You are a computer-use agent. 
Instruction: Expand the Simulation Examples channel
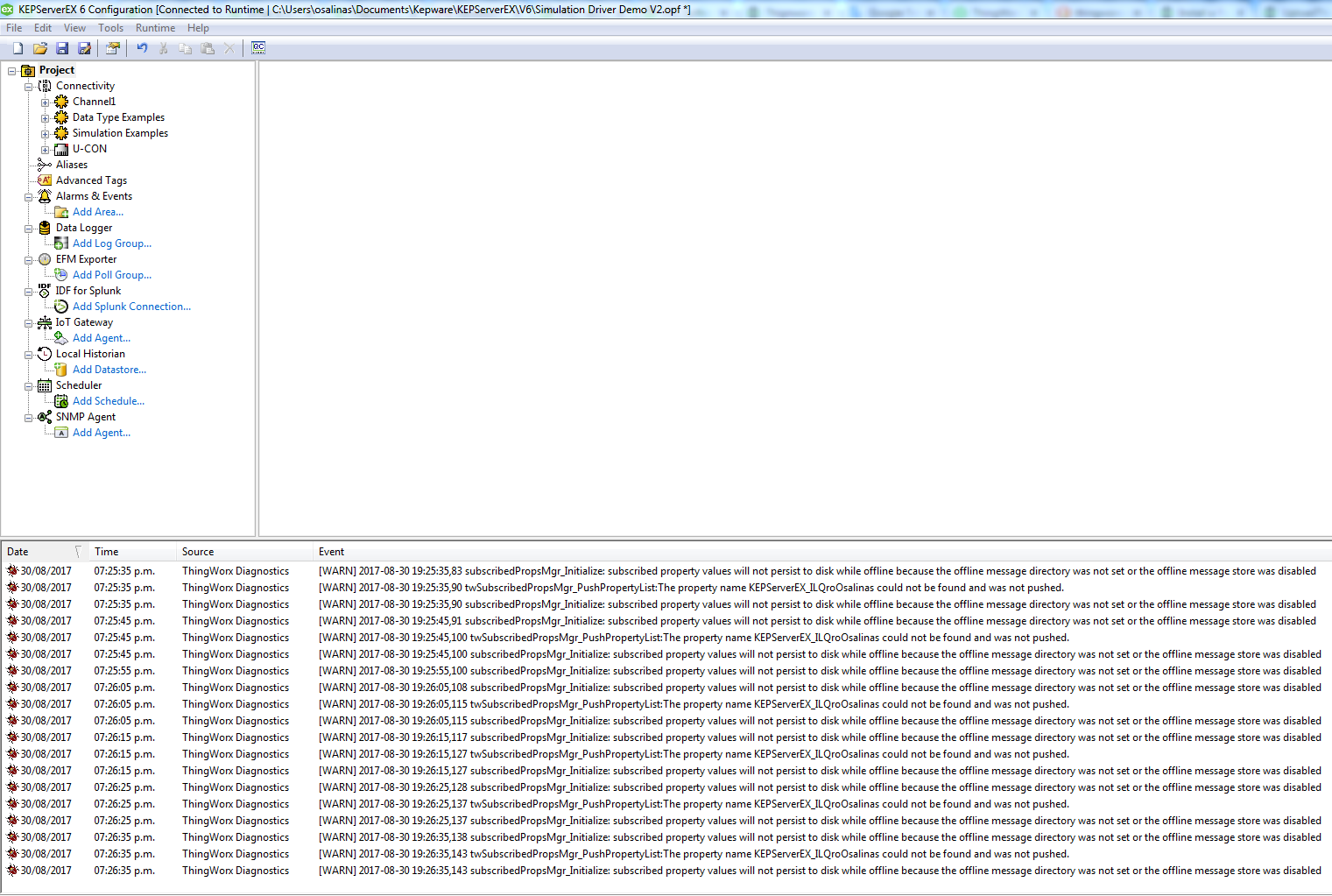click(45, 133)
